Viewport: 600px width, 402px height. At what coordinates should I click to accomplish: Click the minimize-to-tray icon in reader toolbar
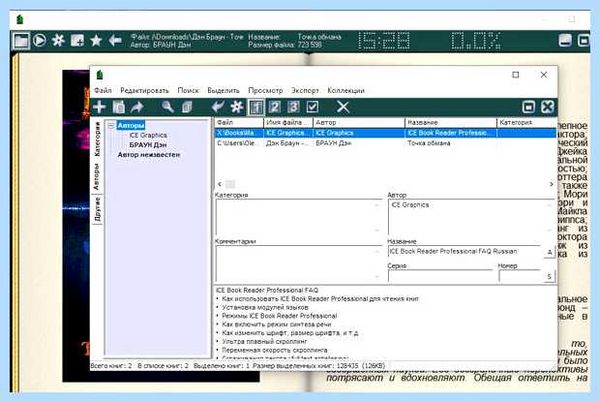pyautogui.click(x=565, y=40)
